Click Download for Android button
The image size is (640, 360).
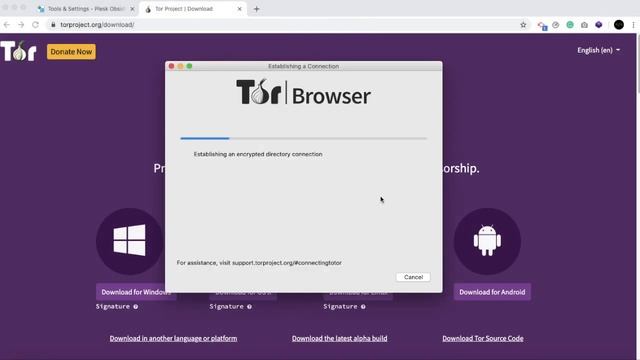click(492, 292)
